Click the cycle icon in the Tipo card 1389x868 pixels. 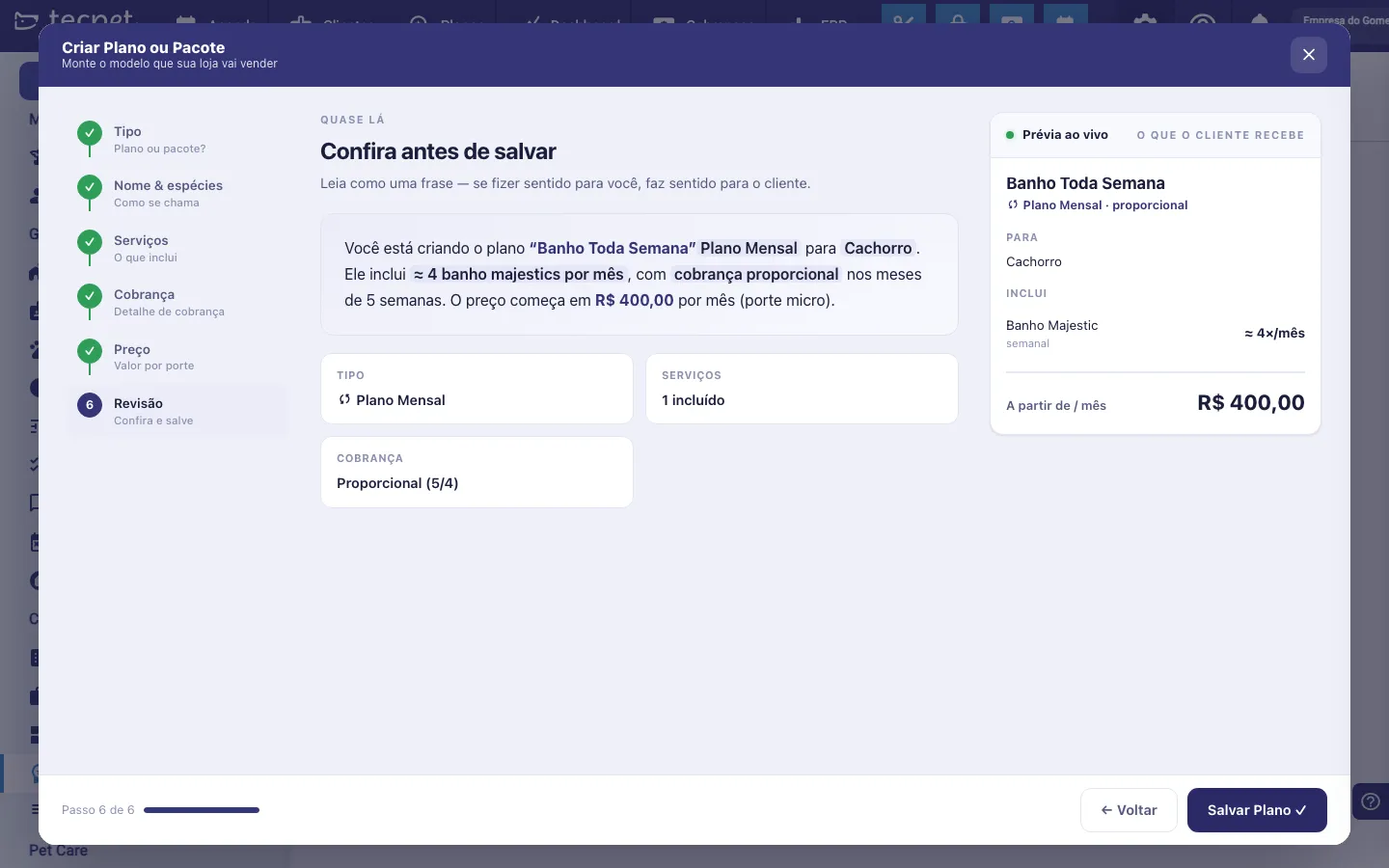click(344, 400)
